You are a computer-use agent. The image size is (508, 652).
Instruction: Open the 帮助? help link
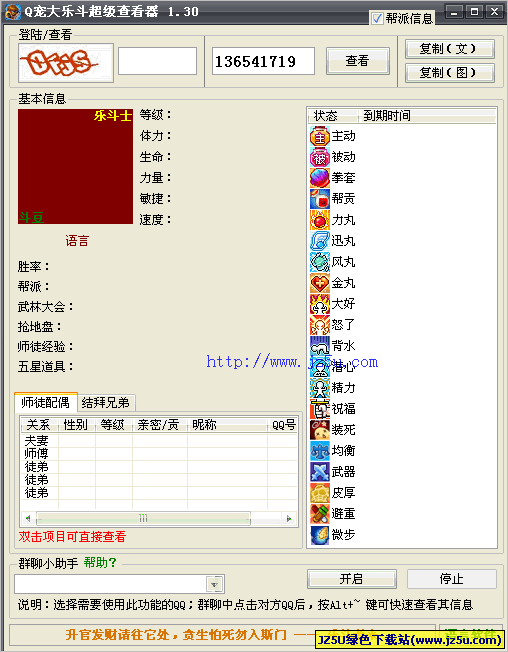100,563
